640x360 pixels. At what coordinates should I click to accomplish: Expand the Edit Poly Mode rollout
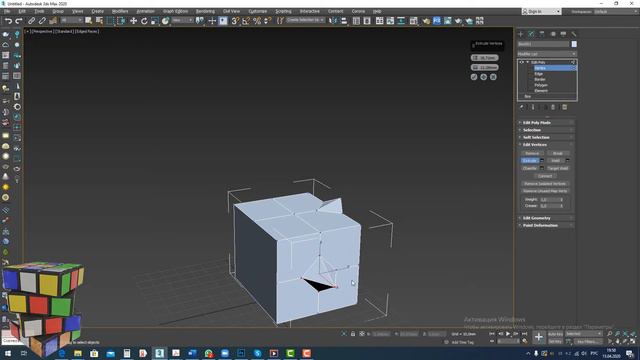[546, 122]
